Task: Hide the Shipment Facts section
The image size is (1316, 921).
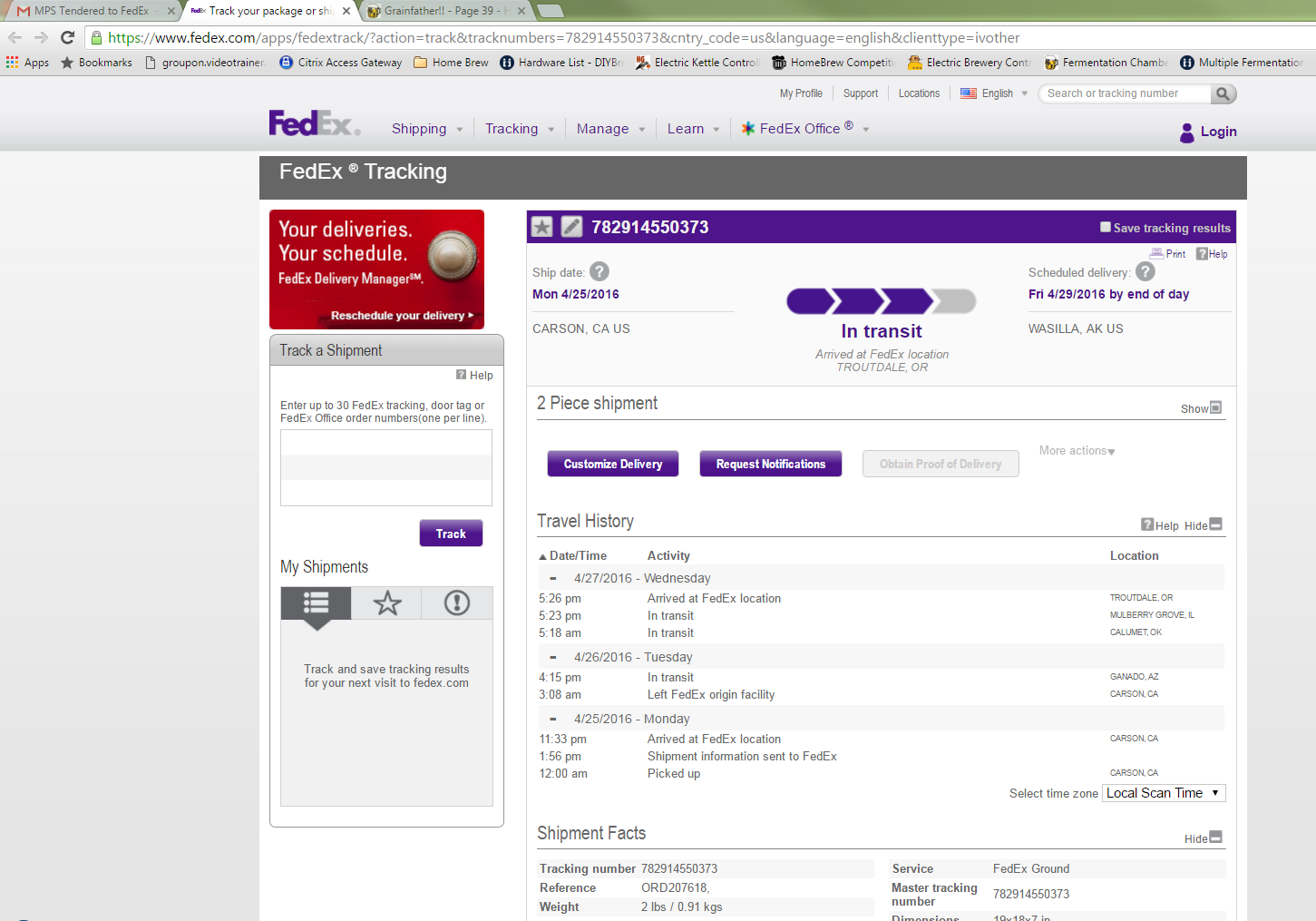Action: click(x=1204, y=838)
